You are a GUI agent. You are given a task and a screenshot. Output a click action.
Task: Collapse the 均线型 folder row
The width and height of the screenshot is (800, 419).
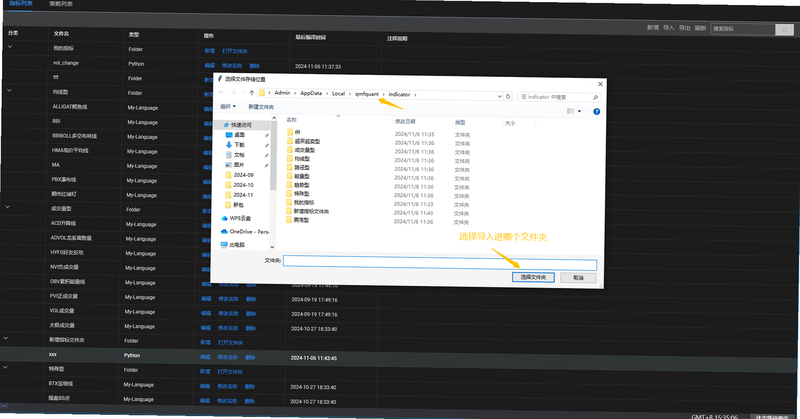pyautogui.click(x=9, y=90)
